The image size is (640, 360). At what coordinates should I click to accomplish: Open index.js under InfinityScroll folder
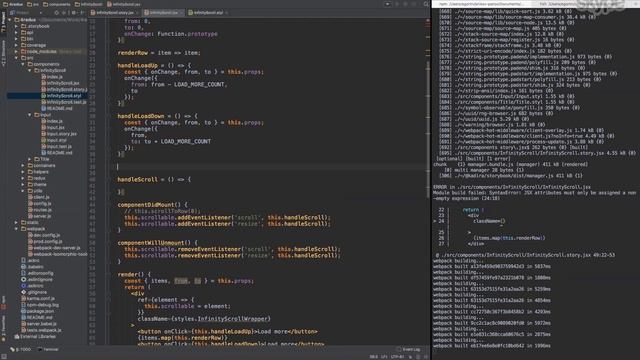coord(51,77)
